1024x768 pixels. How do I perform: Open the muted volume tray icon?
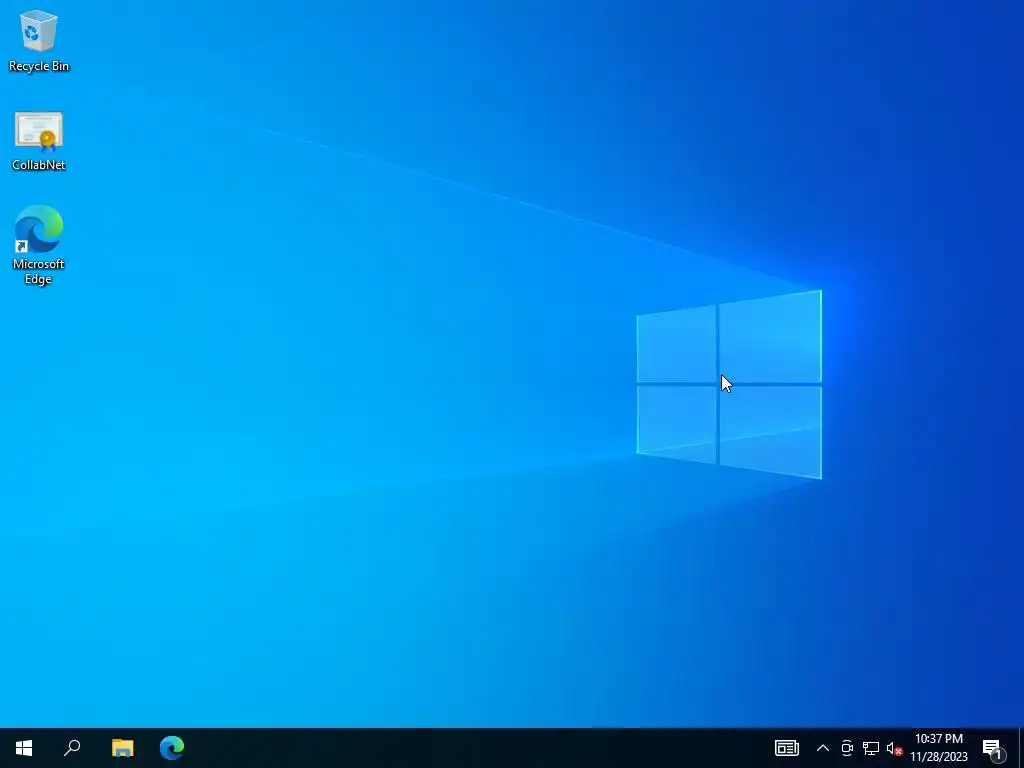click(894, 748)
